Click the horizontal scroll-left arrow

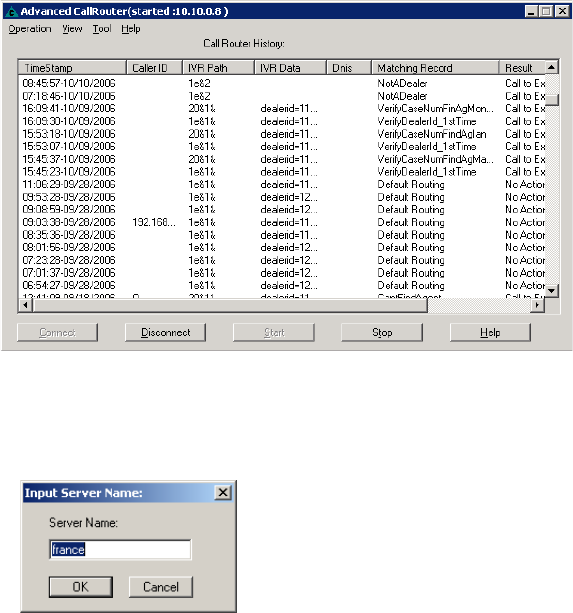26,305
